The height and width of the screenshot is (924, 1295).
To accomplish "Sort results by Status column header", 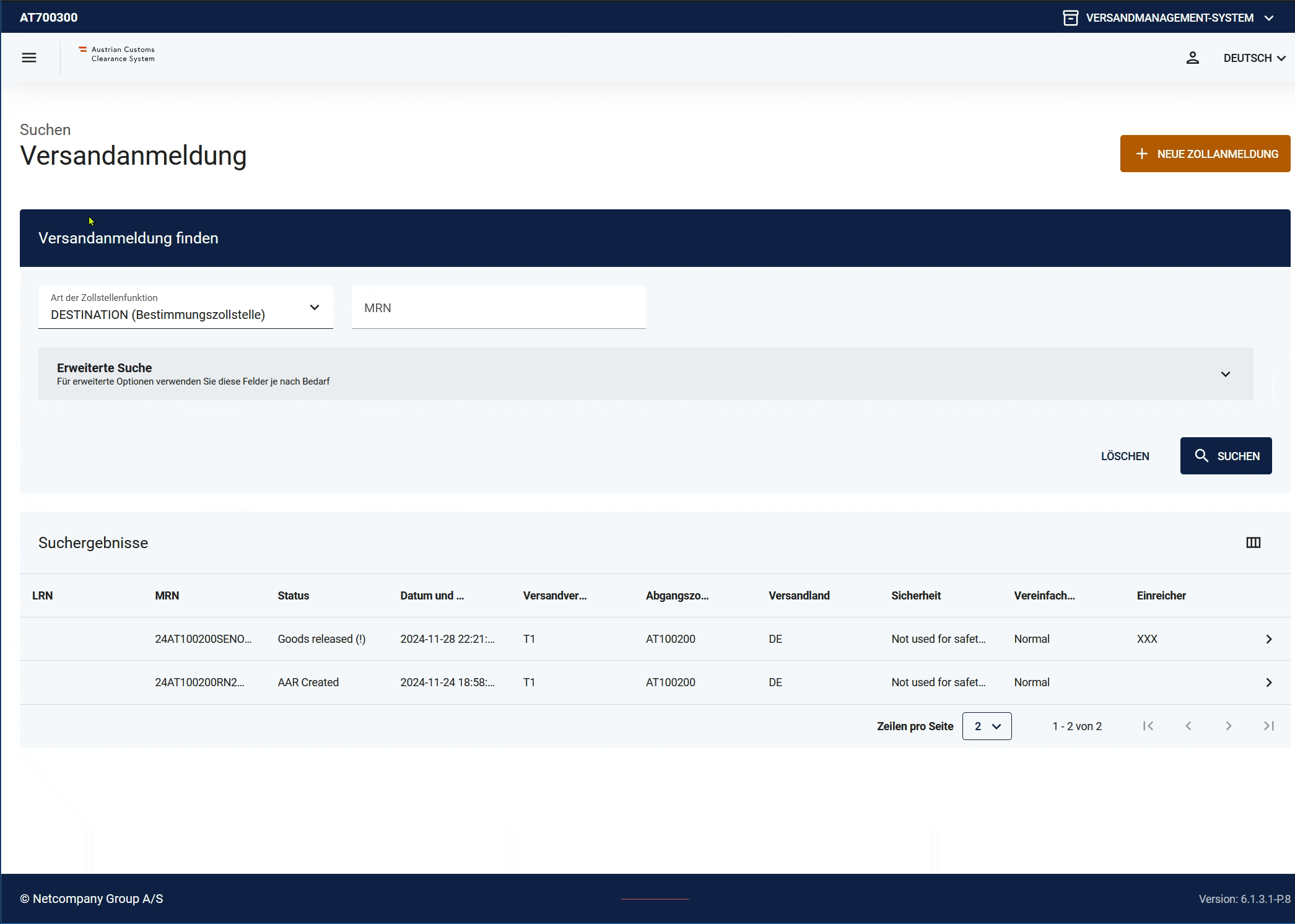I will [293, 596].
